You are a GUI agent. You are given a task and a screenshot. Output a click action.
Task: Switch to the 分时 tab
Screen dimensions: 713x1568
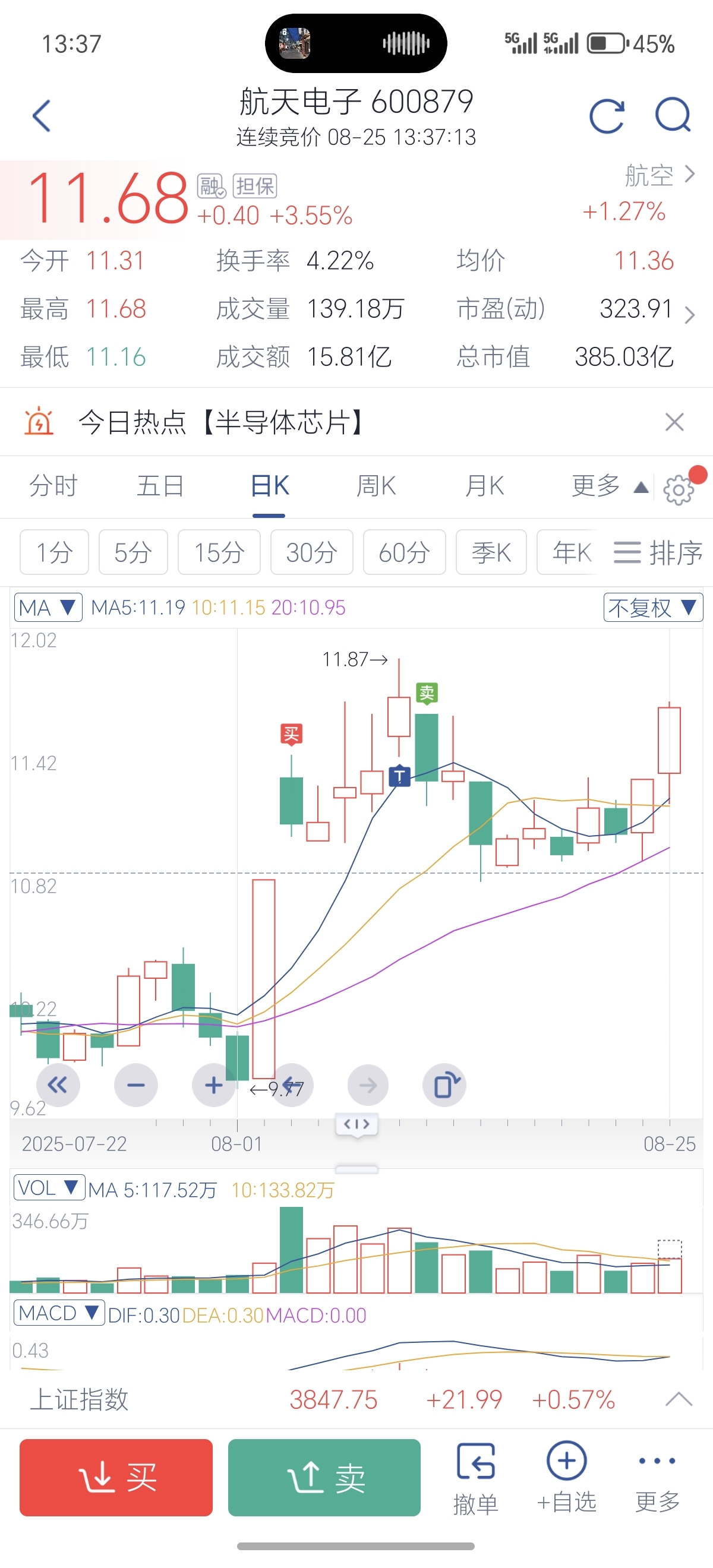53,486
